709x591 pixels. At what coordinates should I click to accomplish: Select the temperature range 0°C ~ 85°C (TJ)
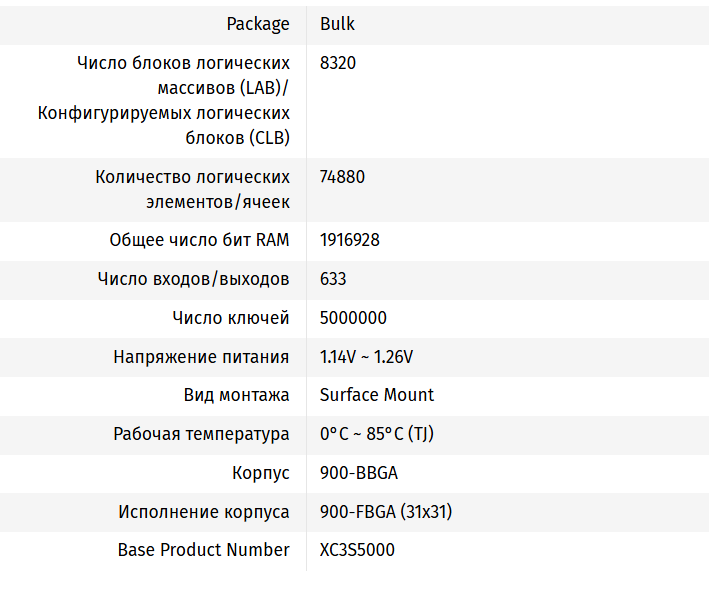point(377,434)
